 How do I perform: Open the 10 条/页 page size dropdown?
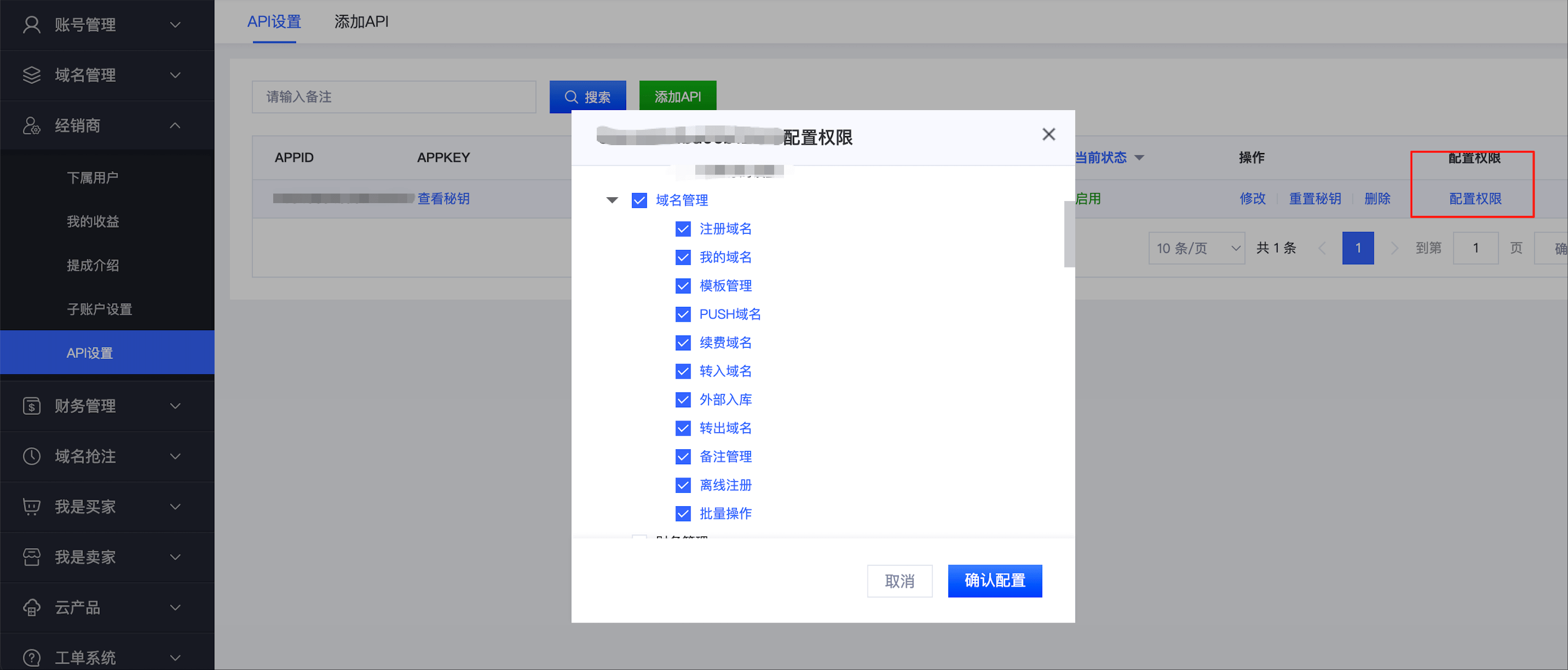pos(1196,248)
